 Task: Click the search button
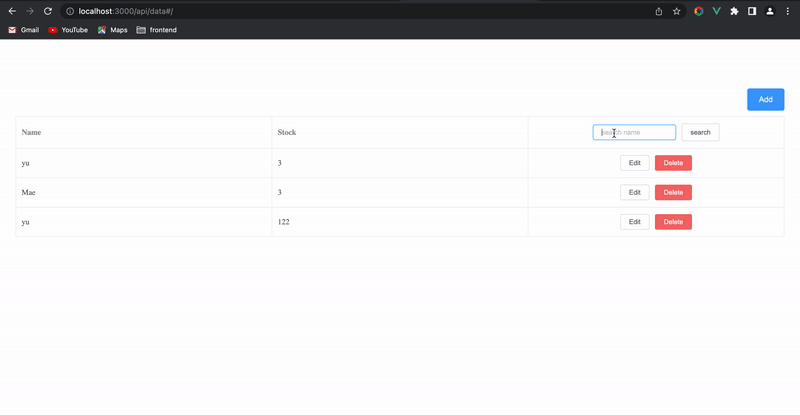700,132
